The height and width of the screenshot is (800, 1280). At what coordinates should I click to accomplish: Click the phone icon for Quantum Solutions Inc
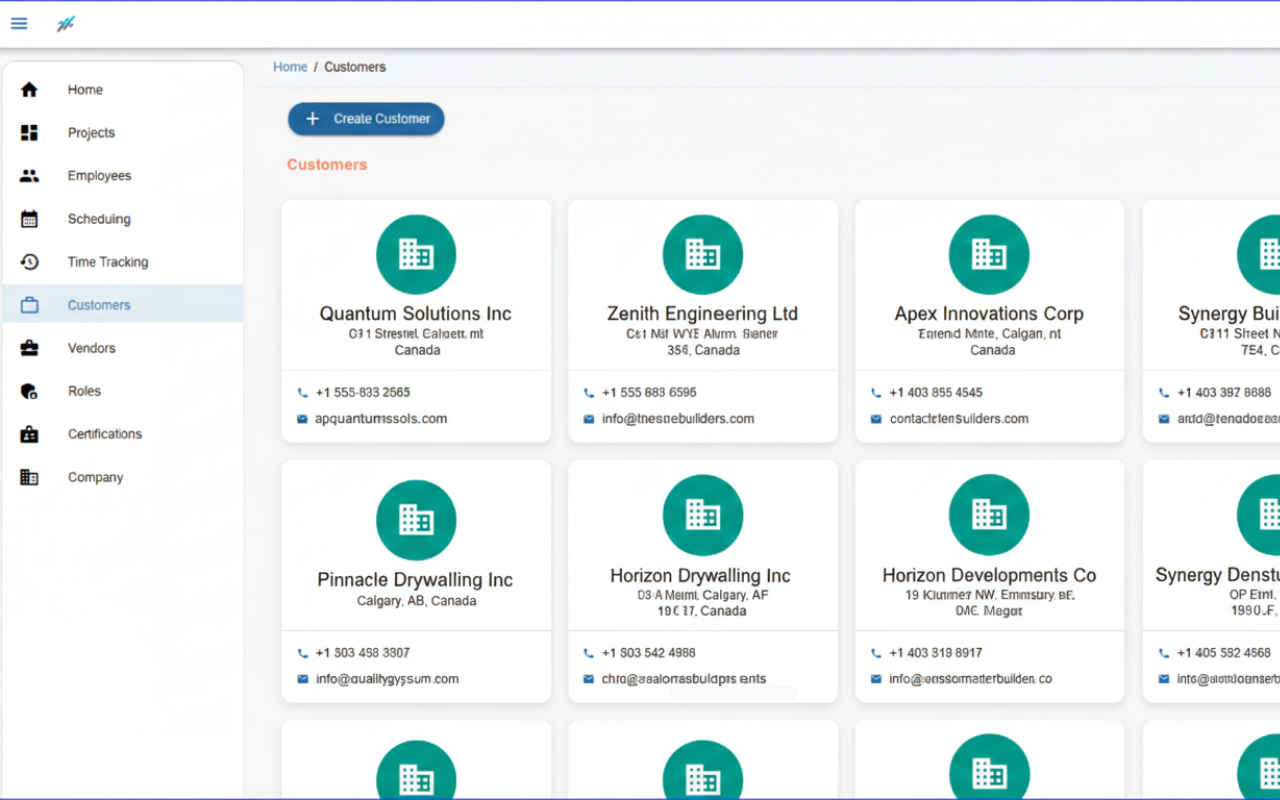pos(302,391)
